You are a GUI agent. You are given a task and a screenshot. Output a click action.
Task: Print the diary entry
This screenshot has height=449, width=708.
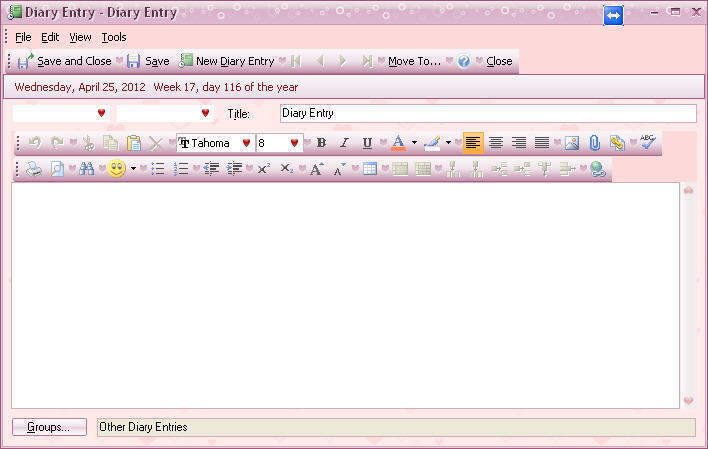click(34, 169)
